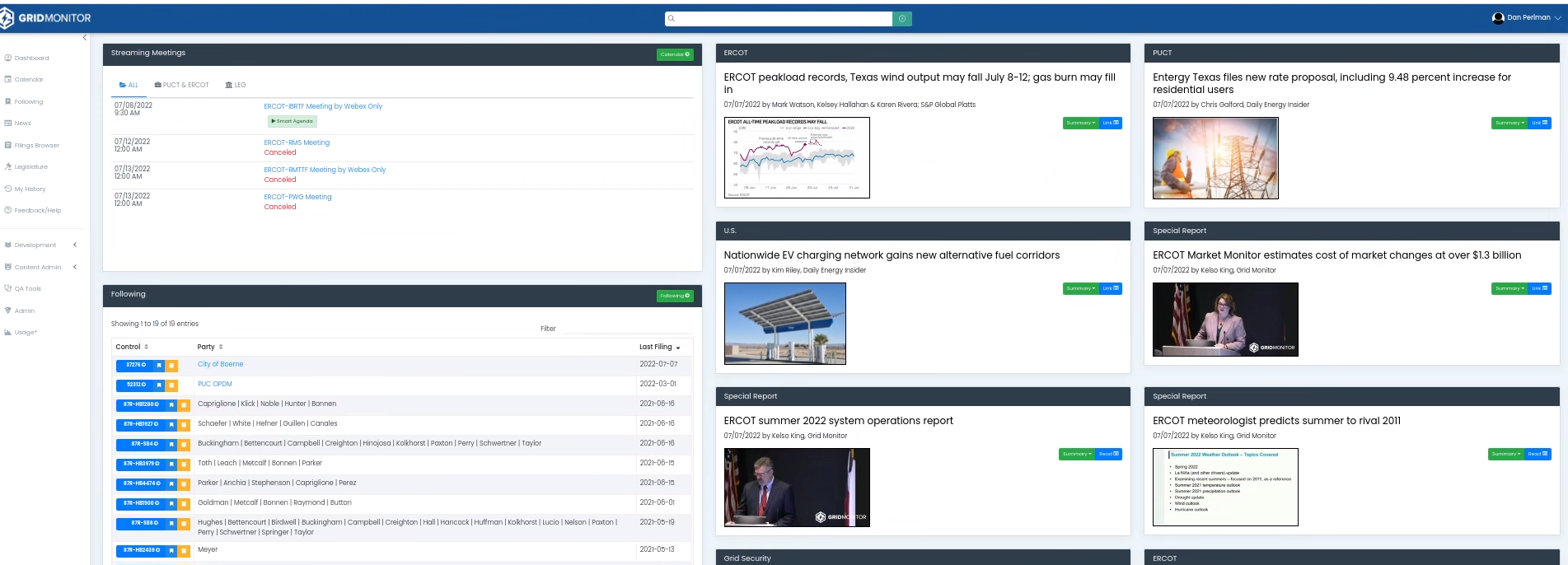
Task: Click bookmark icon on row 87R-HB4474
Action: [x=171, y=483]
